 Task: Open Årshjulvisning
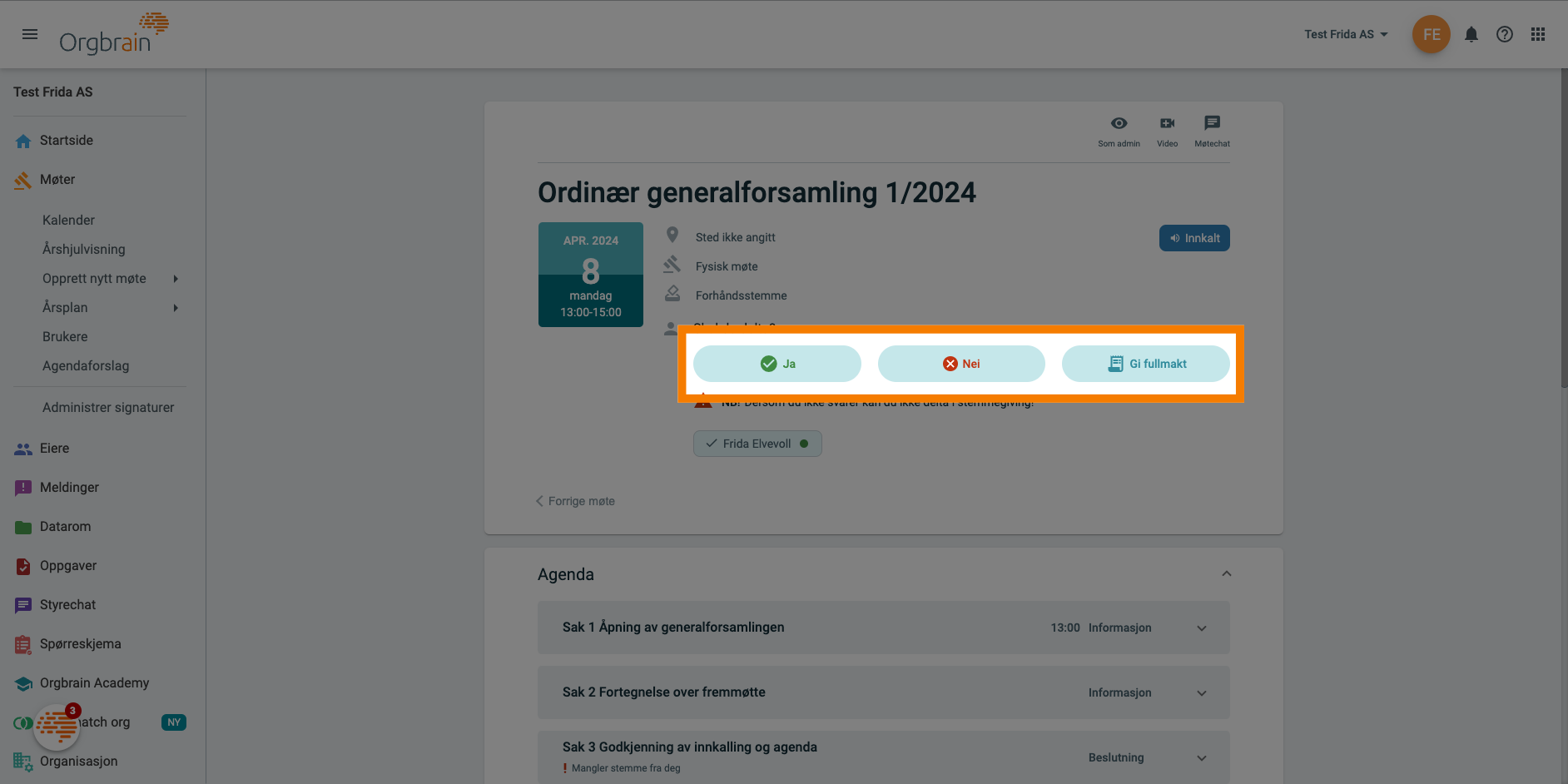pos(84,249)
